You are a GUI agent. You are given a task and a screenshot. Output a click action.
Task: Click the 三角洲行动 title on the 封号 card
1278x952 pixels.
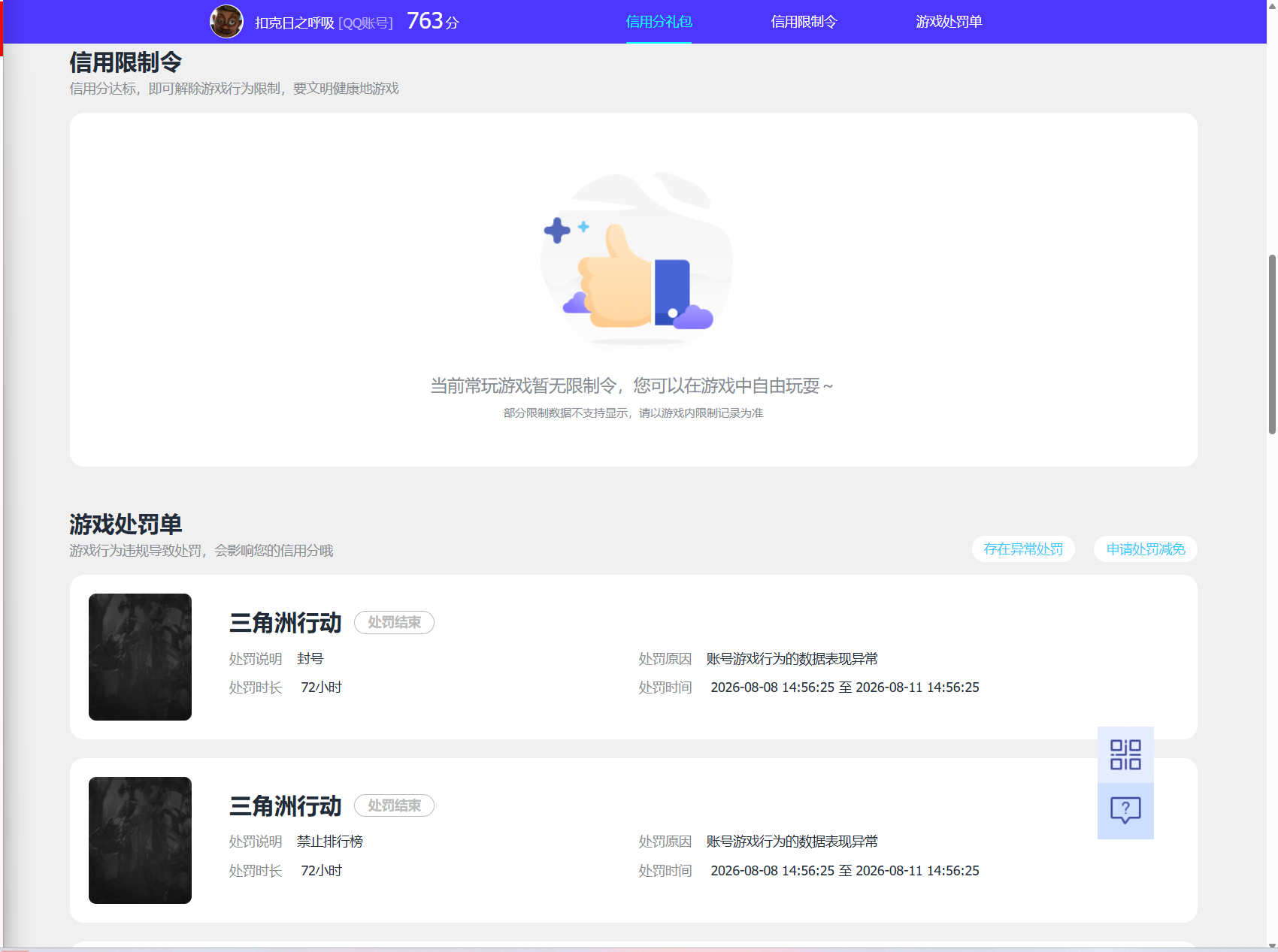click(x=285, y=623)
